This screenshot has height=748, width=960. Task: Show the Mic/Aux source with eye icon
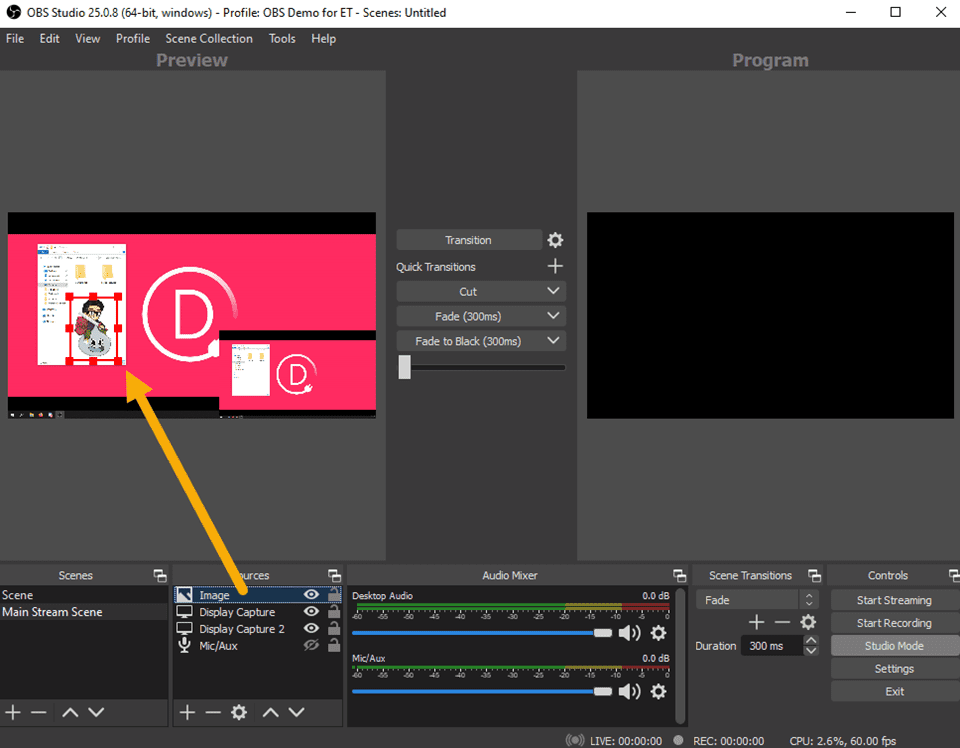311,646
